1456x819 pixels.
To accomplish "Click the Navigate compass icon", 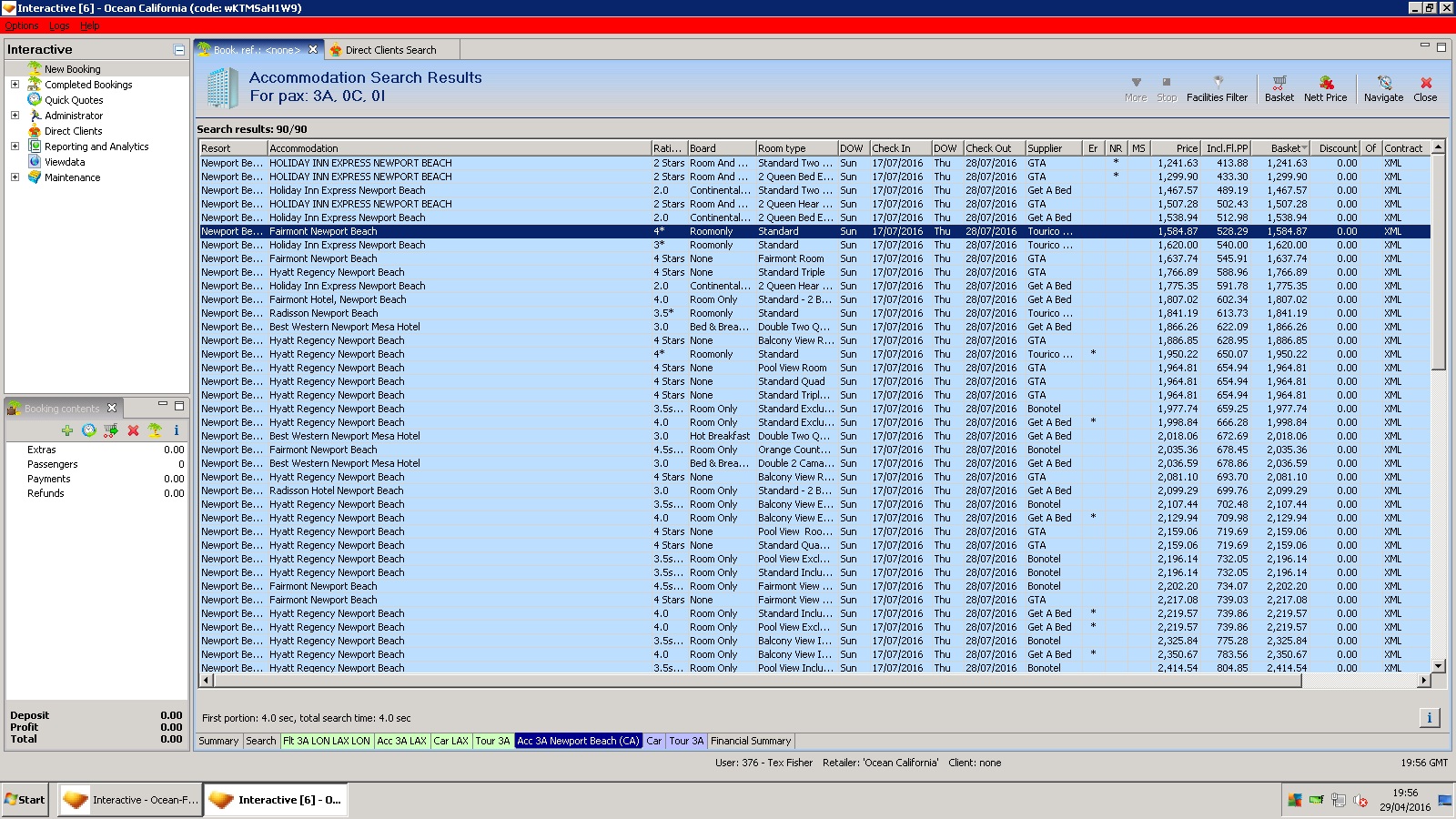I will tap(1383, 83).
